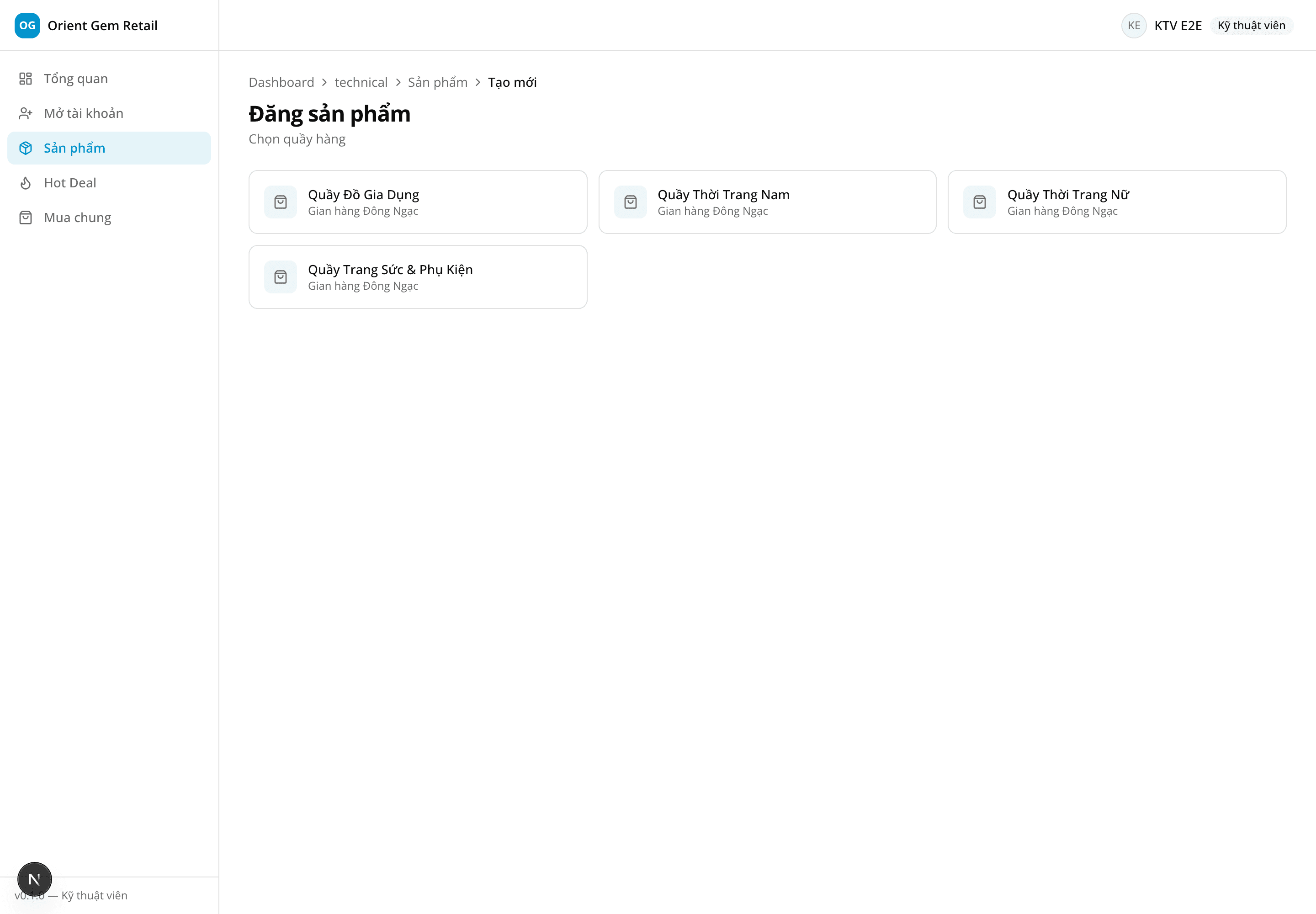
Task: Click the Mua chung shopping bag icon
Action: click(x=25, y=218)
